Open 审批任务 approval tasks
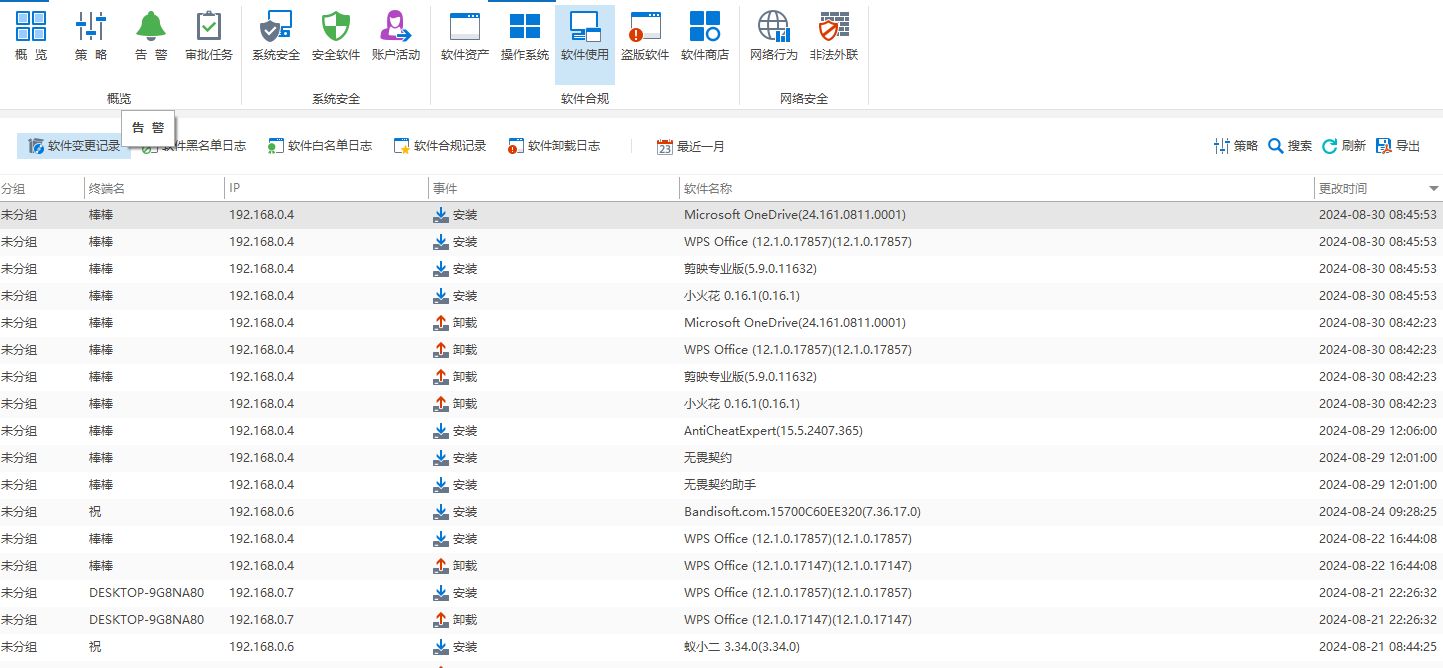 coord(209,36)
